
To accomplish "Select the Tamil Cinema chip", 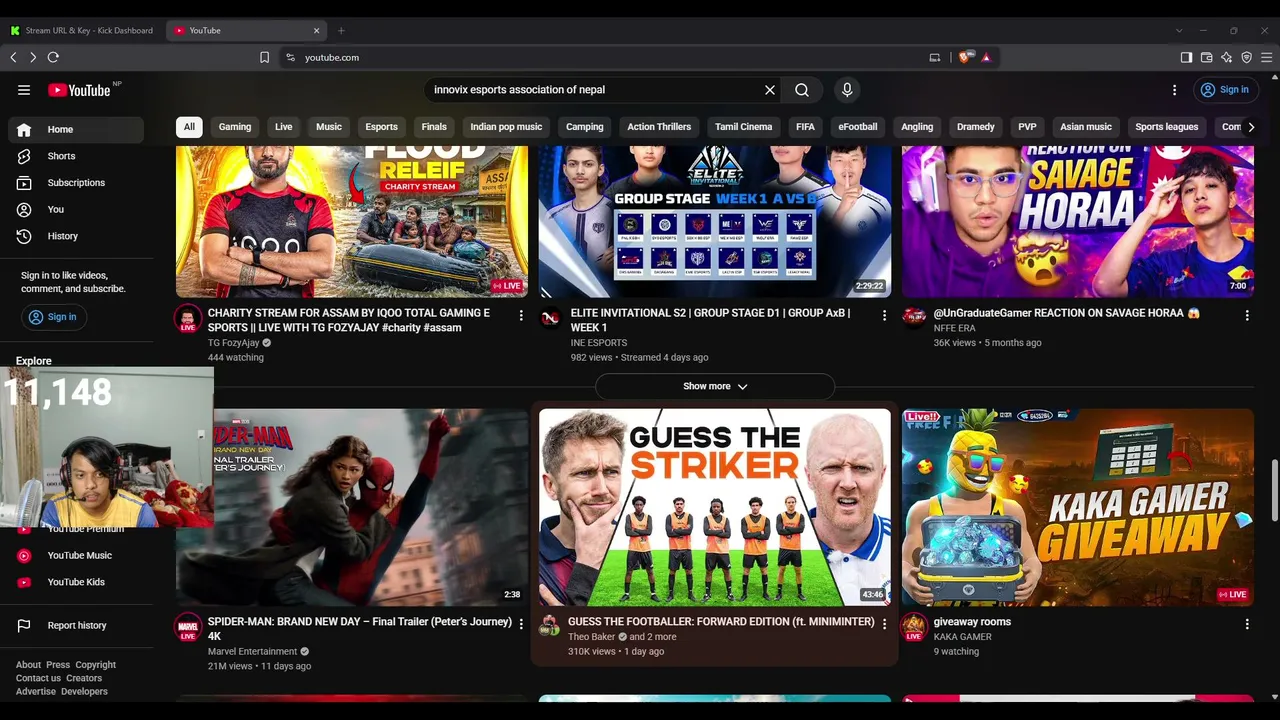I will pyautogui.click(x=743, y=127).
